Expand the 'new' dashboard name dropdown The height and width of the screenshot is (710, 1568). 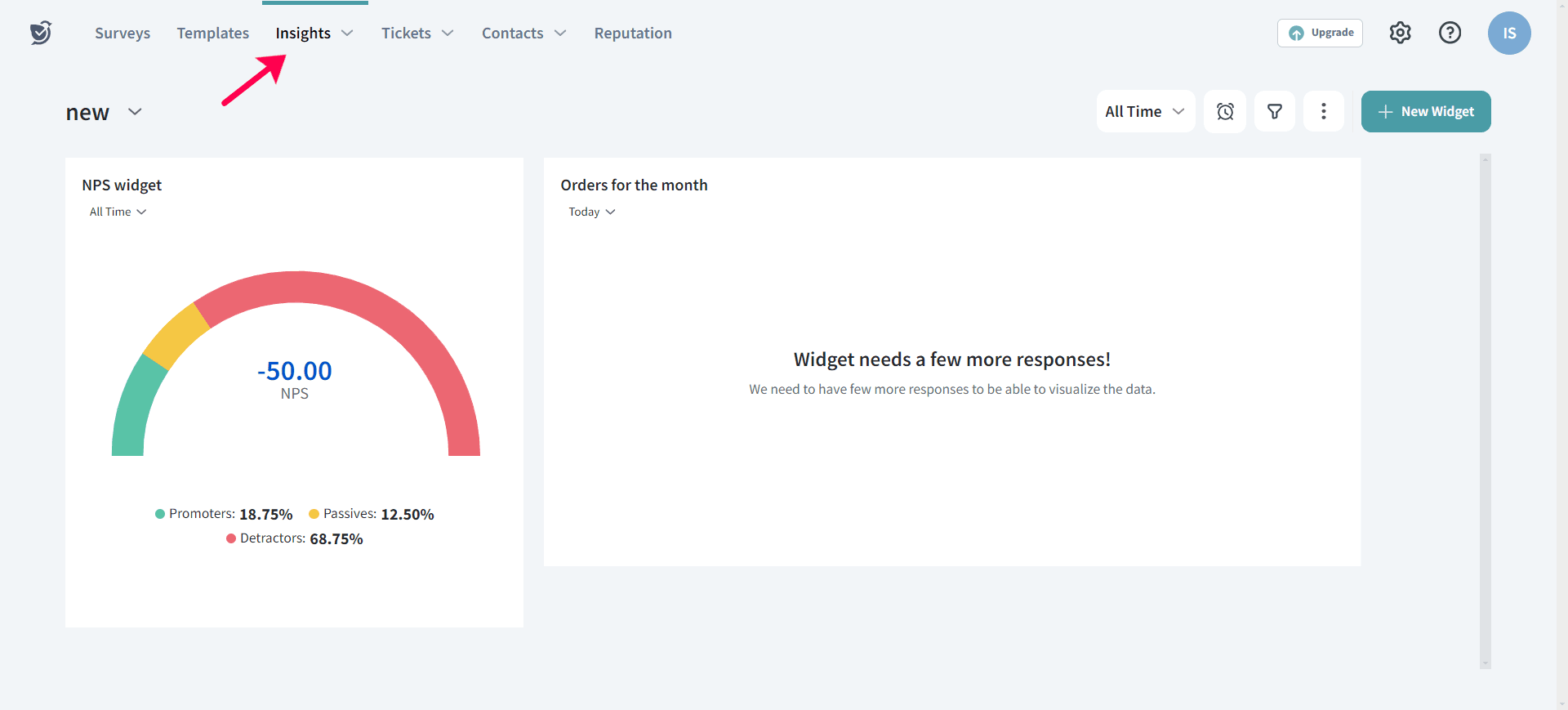pyautogui.click(x=135, y=112)
